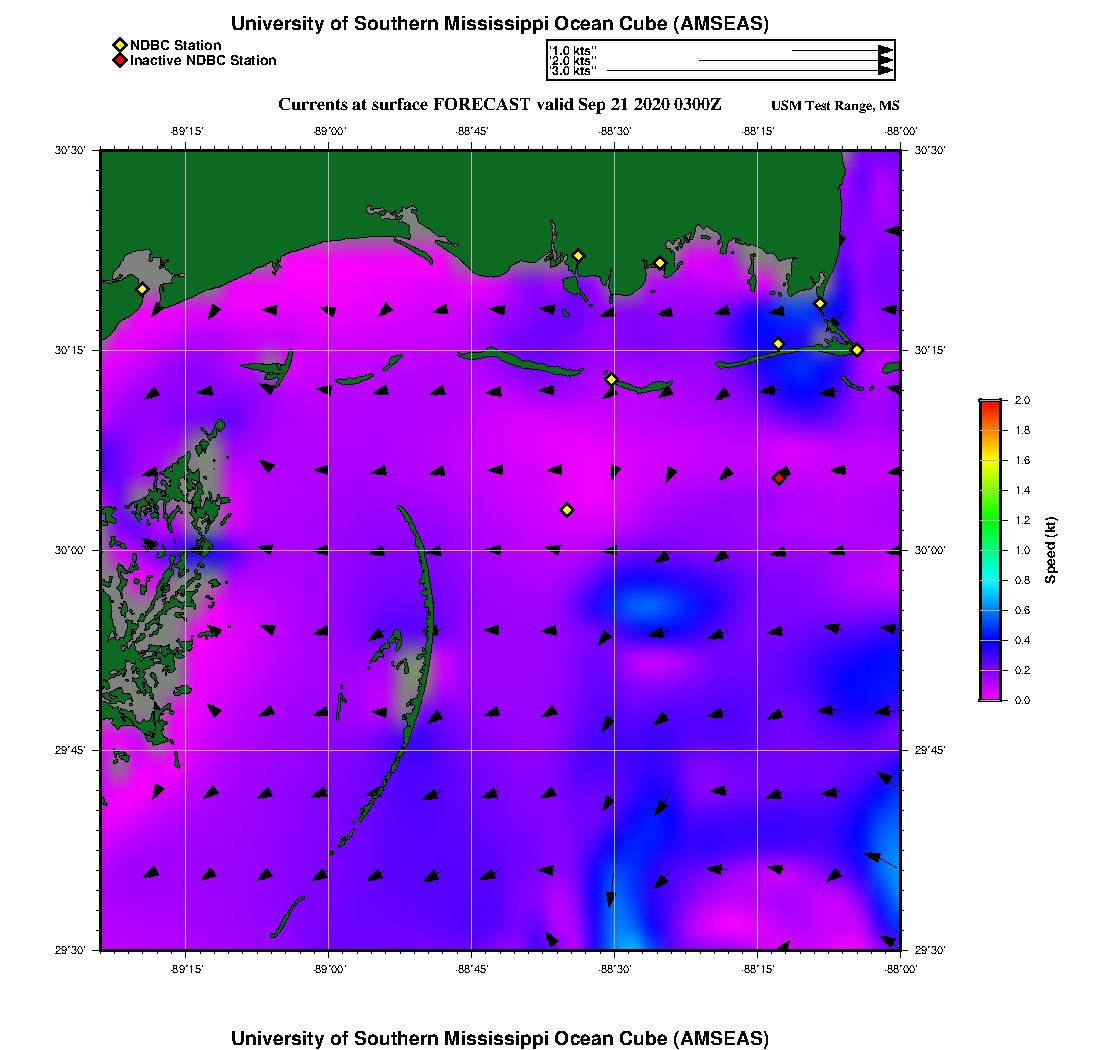Click the 'Speed (kt)' colorbar label

tap(1051, 550)
